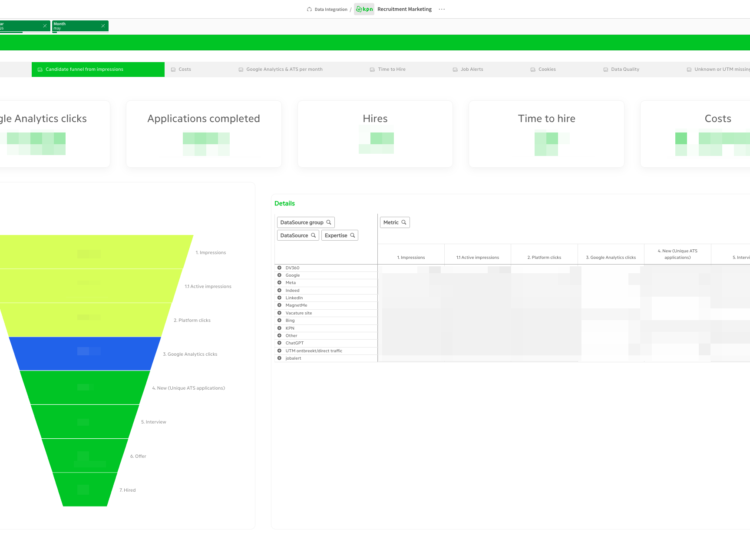This screenshot has width=750, height=536.
Task: Select the Google Analytics clicks KPI card
Action: click(x=55, y=134)
